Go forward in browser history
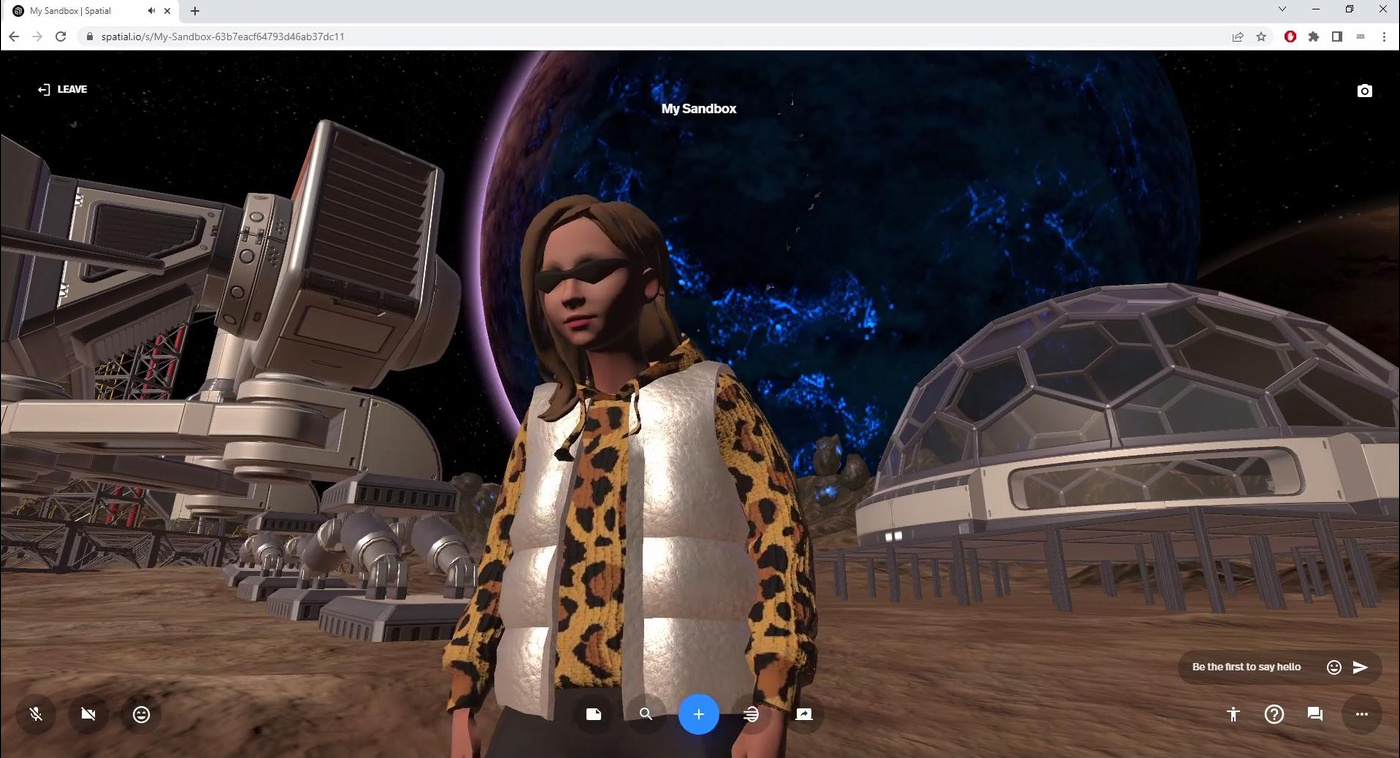Image resolution: width=1400 pixels, height=758 pixels. (37, 36)
